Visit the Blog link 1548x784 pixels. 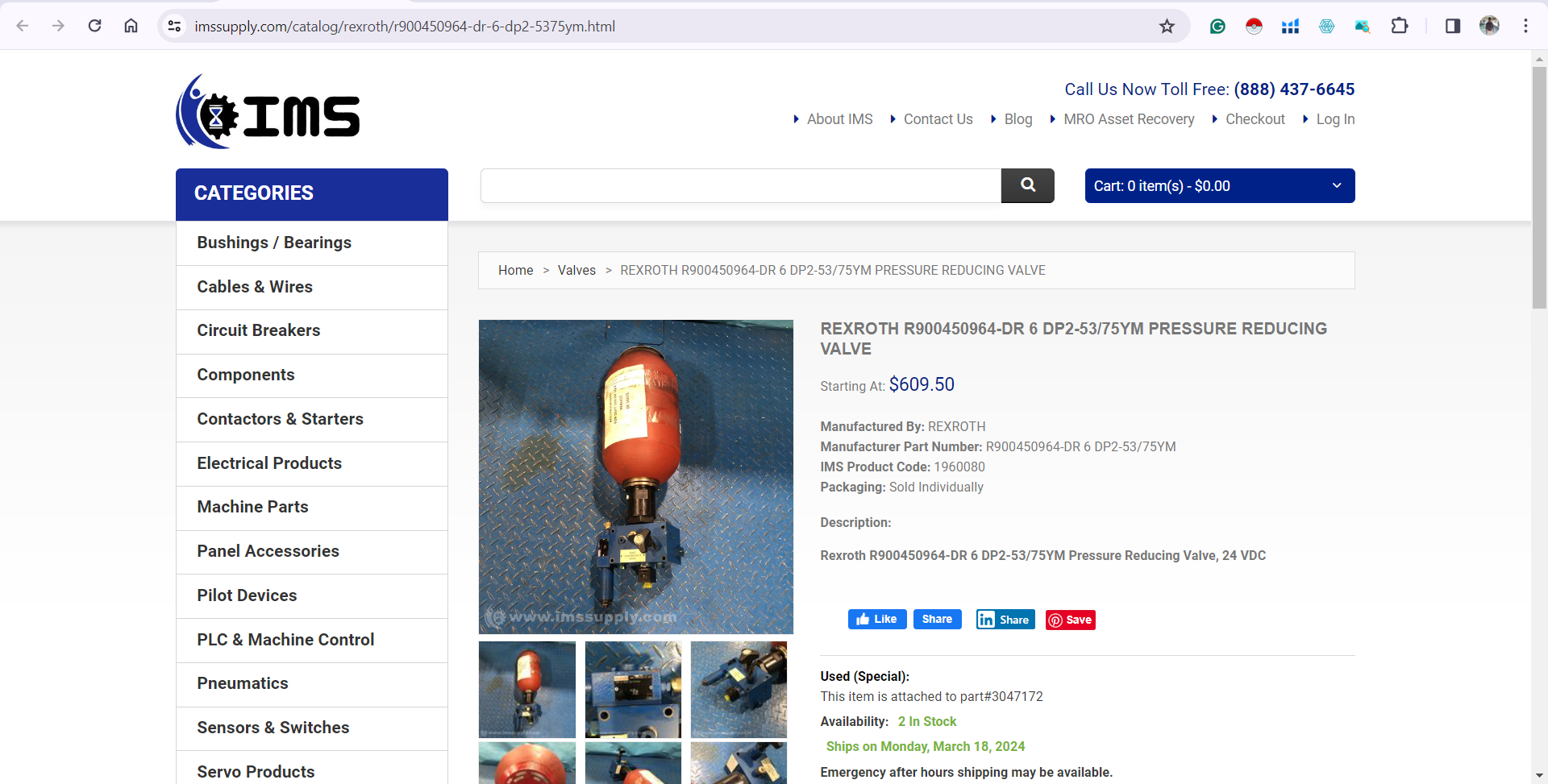click(x=1018, y=119)
